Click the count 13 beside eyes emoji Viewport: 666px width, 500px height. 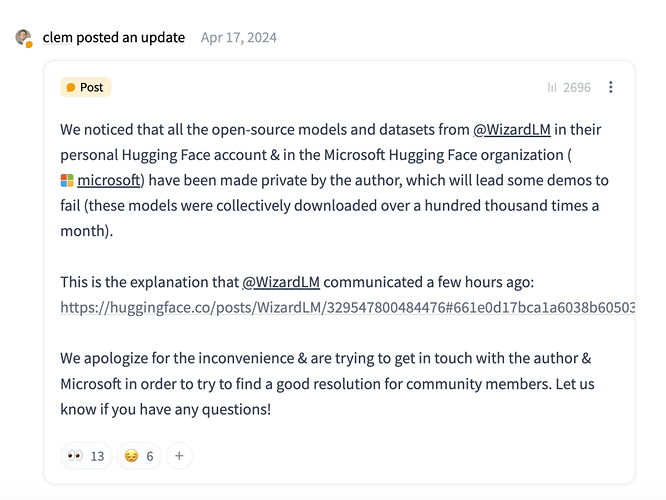tap(97, 456)
